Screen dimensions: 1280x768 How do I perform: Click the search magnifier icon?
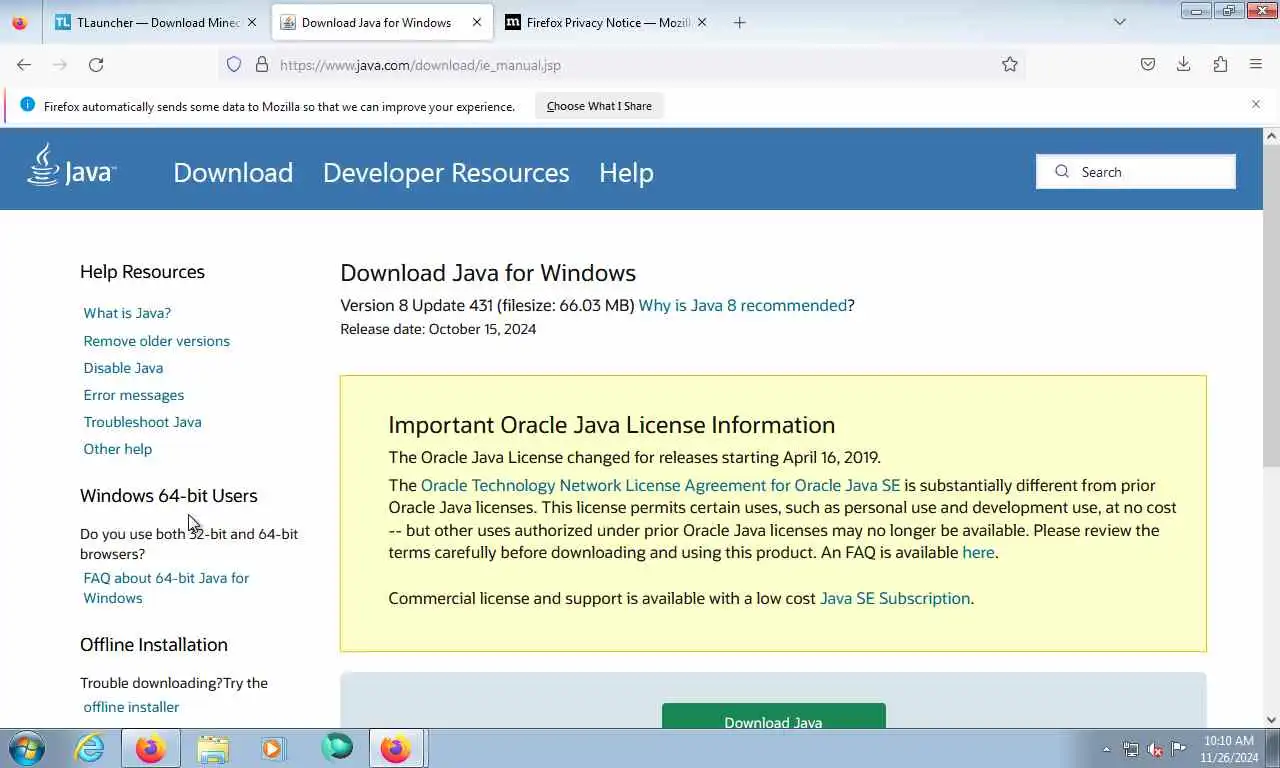1062,172
